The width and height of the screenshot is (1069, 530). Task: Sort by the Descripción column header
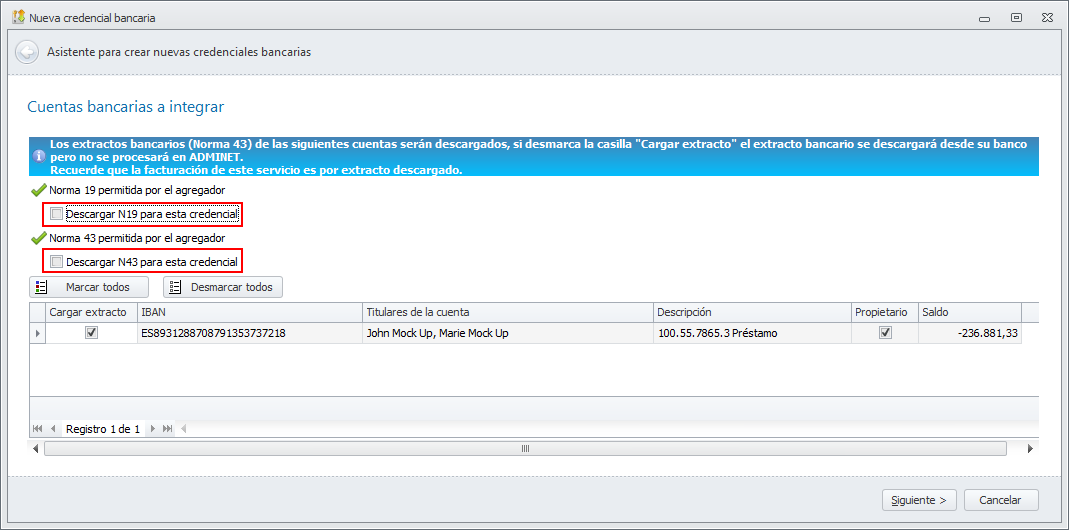coord(752,312)
